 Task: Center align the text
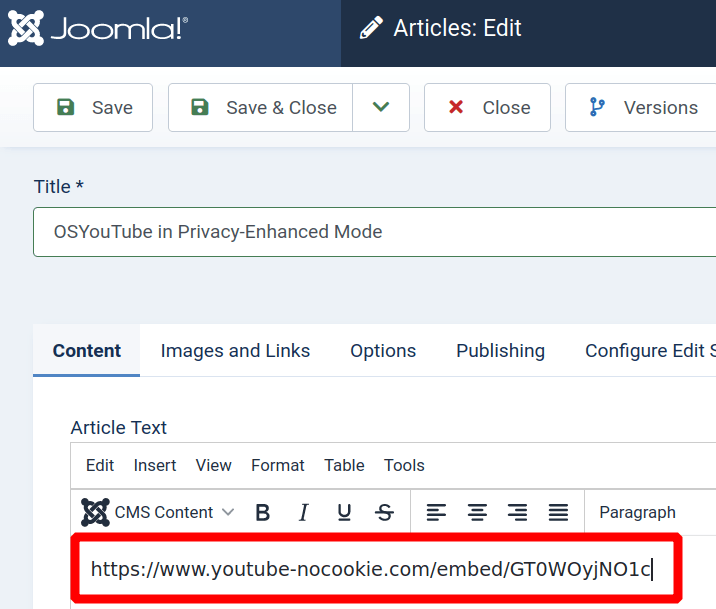coord(477,512)
